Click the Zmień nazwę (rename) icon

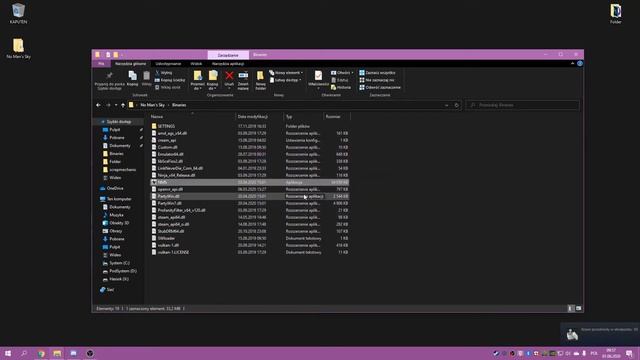pos(243,80)
